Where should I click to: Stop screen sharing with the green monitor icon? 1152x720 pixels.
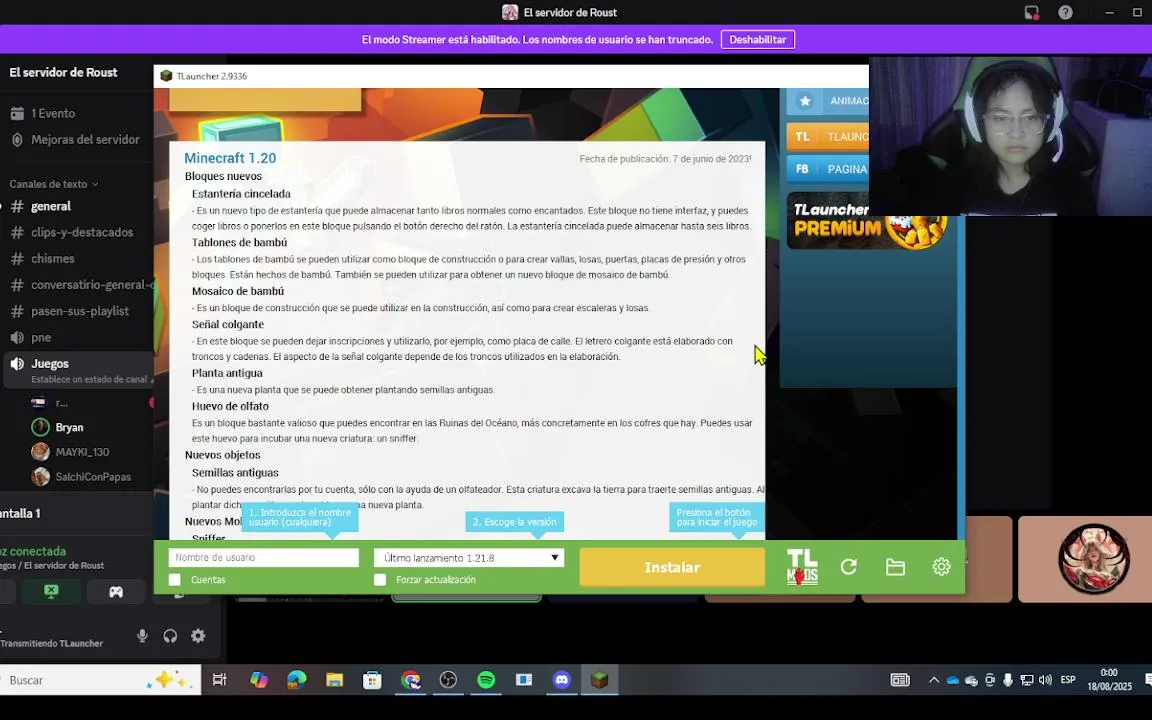coord(51,591)
